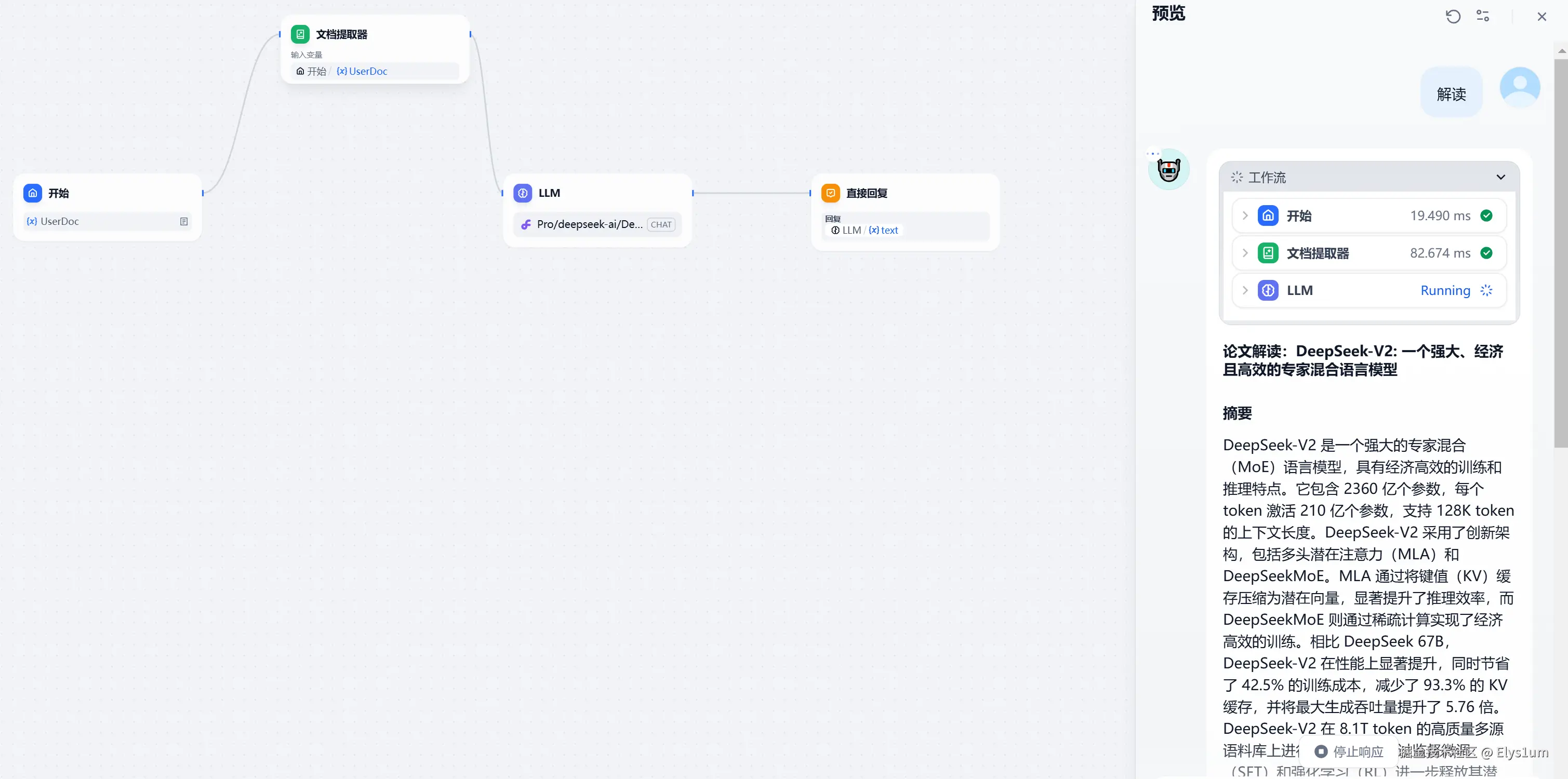Click the 工作流 sparkle icon in header
The image size is (1568, 779).
coord(1237,177)
